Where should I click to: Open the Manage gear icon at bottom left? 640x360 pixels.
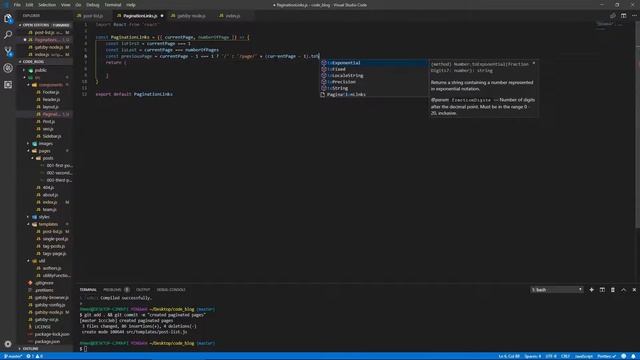tap(8, 344)
